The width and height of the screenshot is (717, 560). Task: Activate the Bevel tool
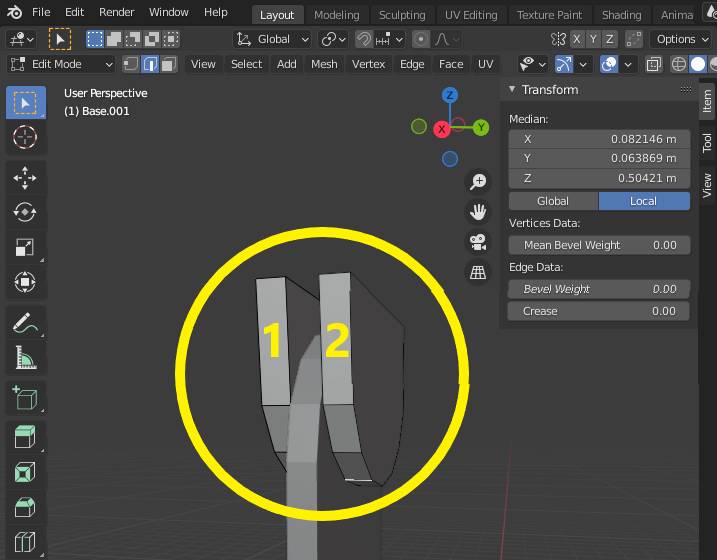click(x=26, y=507)
